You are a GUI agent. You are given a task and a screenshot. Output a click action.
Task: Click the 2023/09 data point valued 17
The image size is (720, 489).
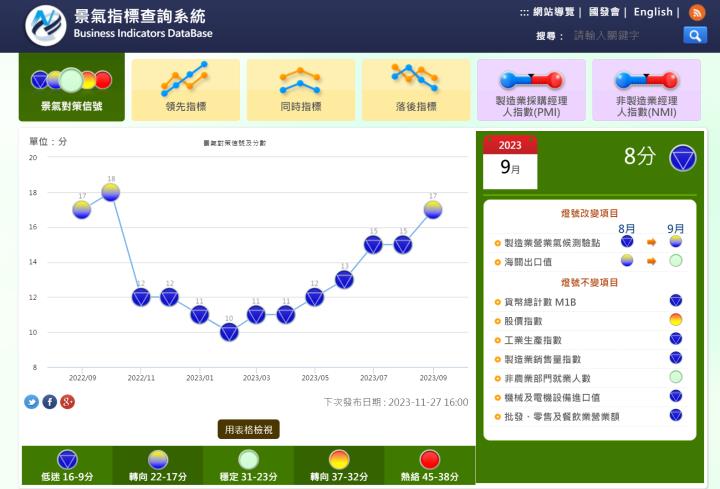coord(433,210)
